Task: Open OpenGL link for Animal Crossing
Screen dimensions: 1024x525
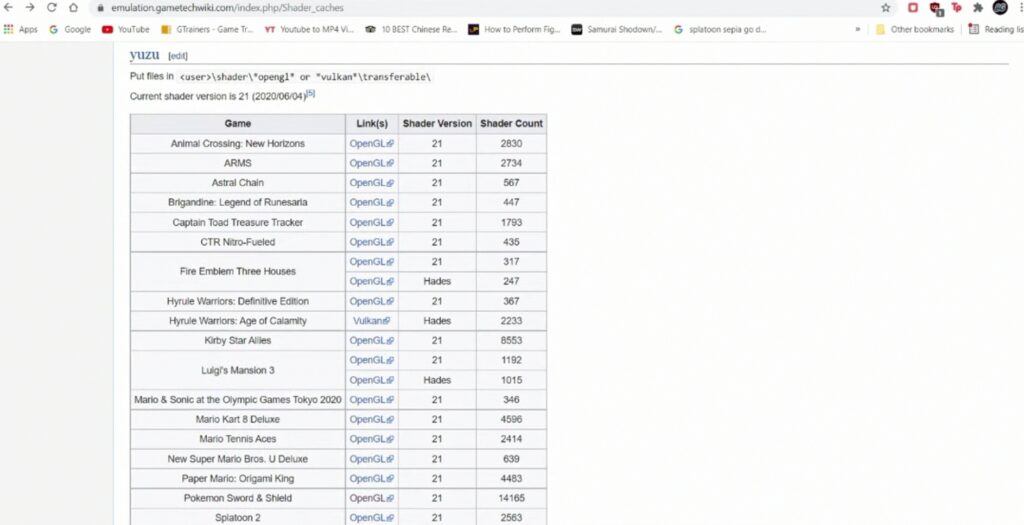Action: coord(372,144)
